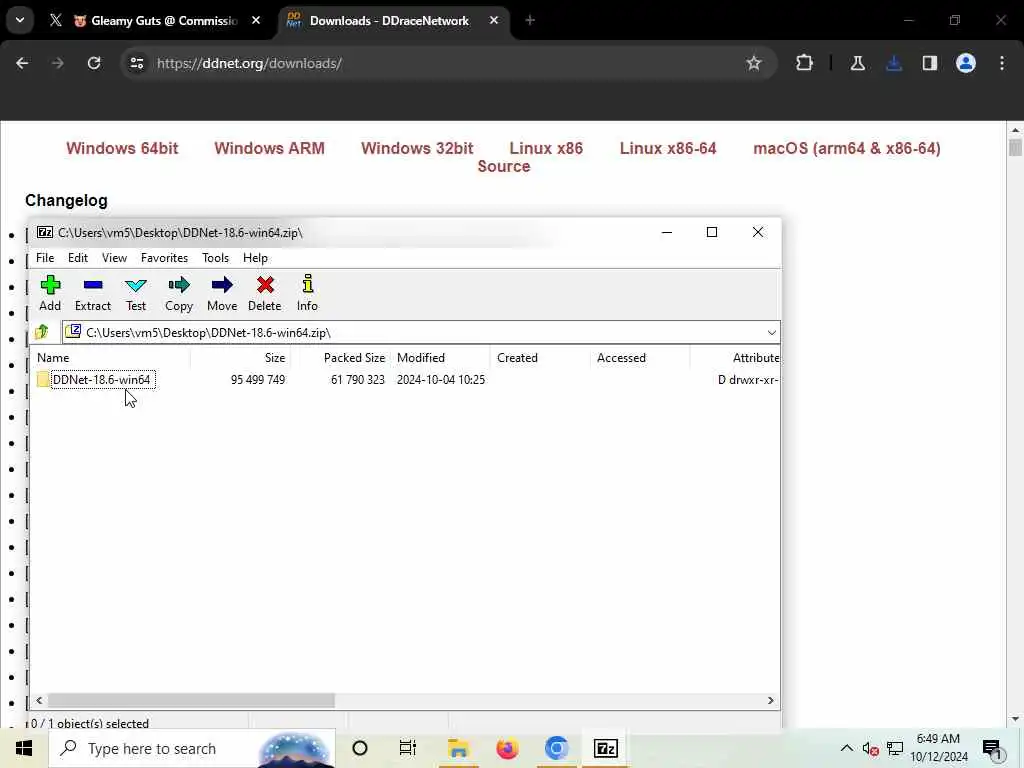
Task: Go up one folder level in 7-Zip
Action: tap(42, 332)
